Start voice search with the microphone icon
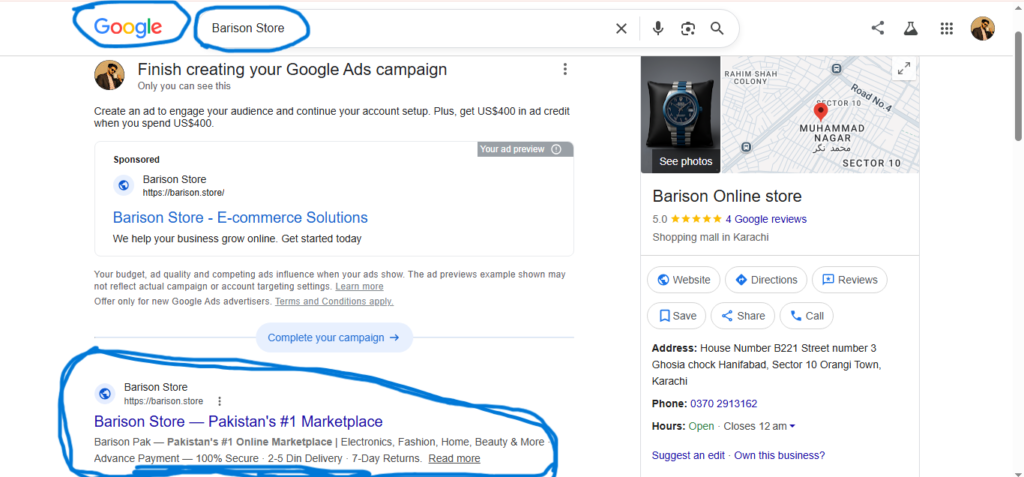 coord(658,29)
